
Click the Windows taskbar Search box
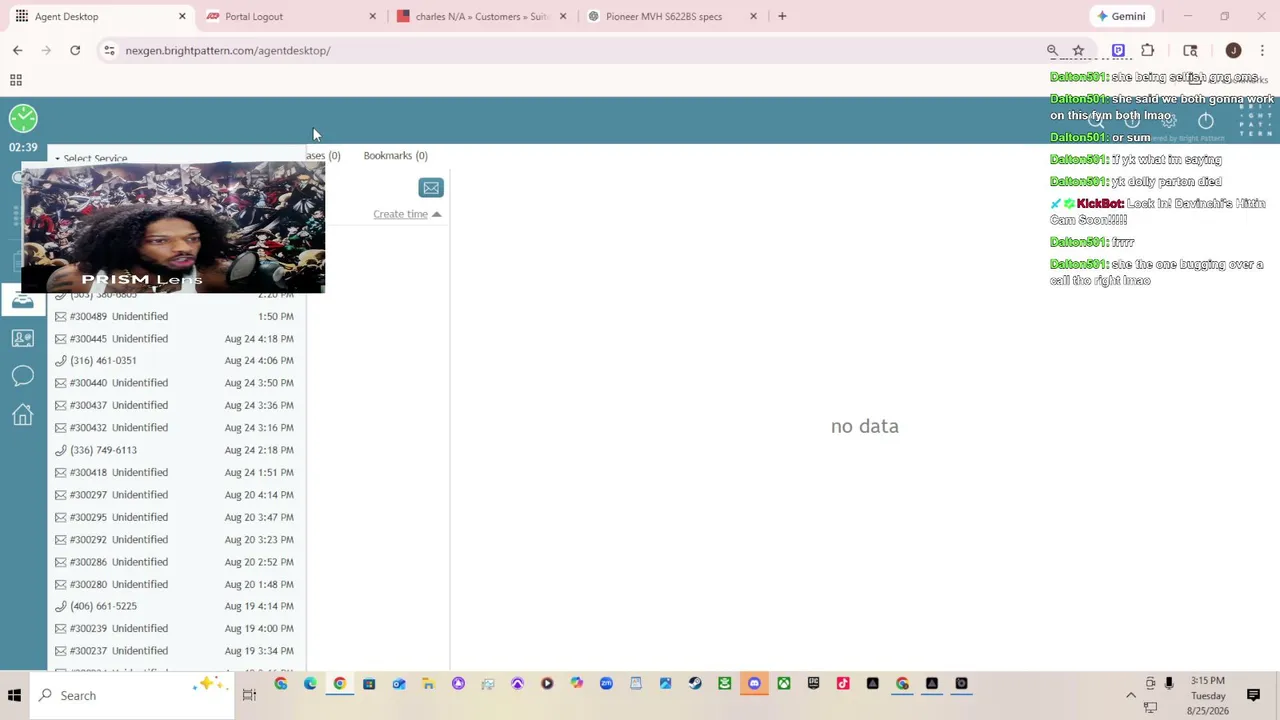click(132, 695)
